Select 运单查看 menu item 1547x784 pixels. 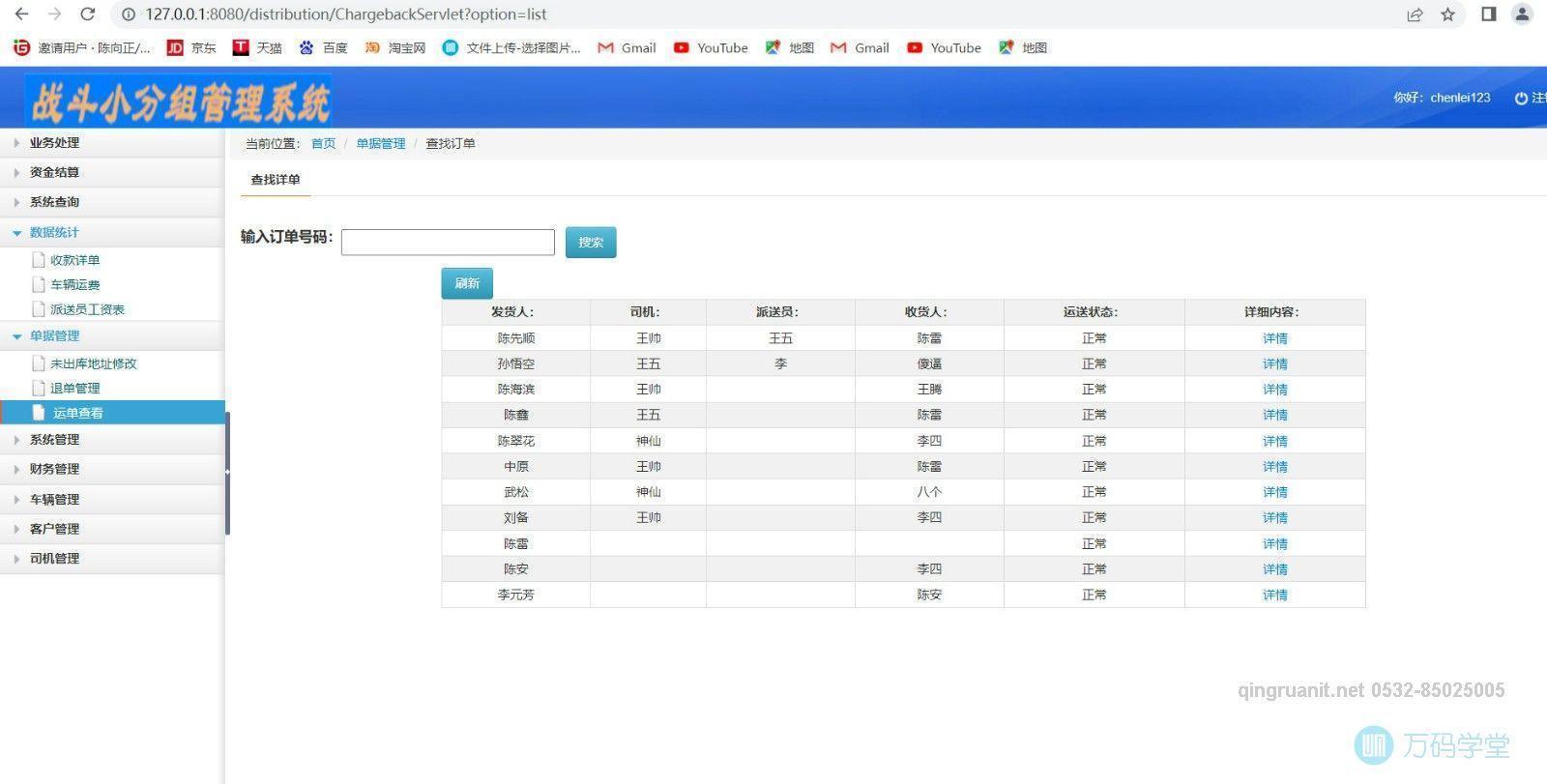point(112,413)
